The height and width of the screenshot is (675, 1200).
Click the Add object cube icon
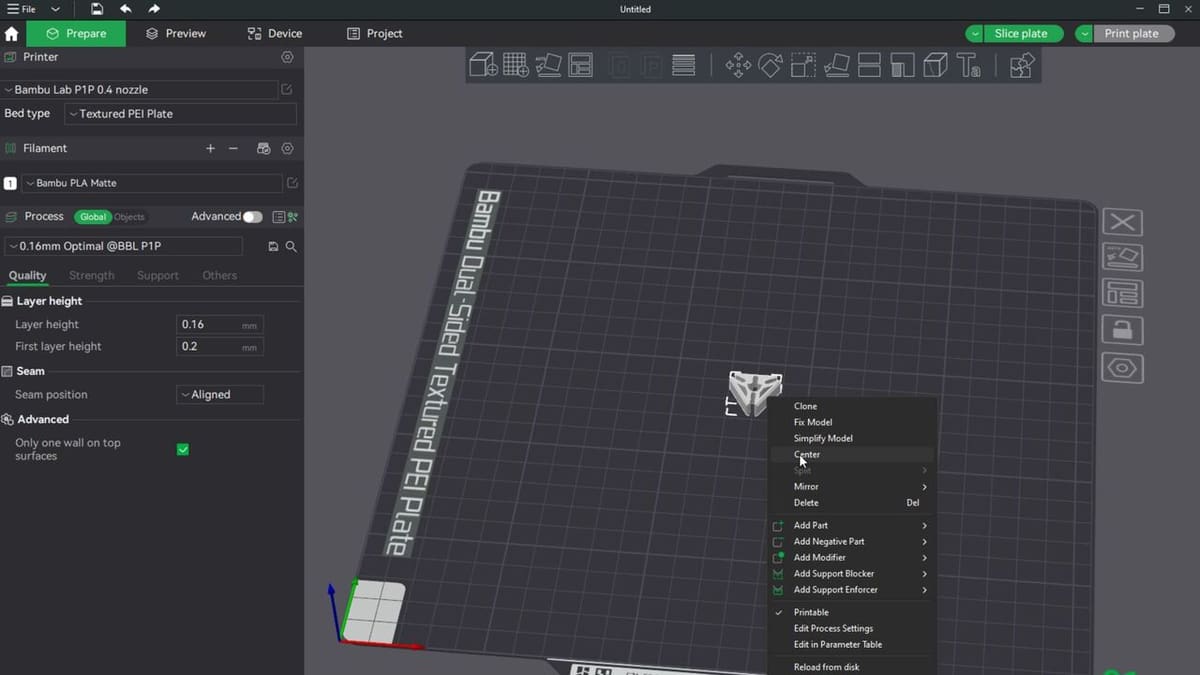[x=484, y=66]
